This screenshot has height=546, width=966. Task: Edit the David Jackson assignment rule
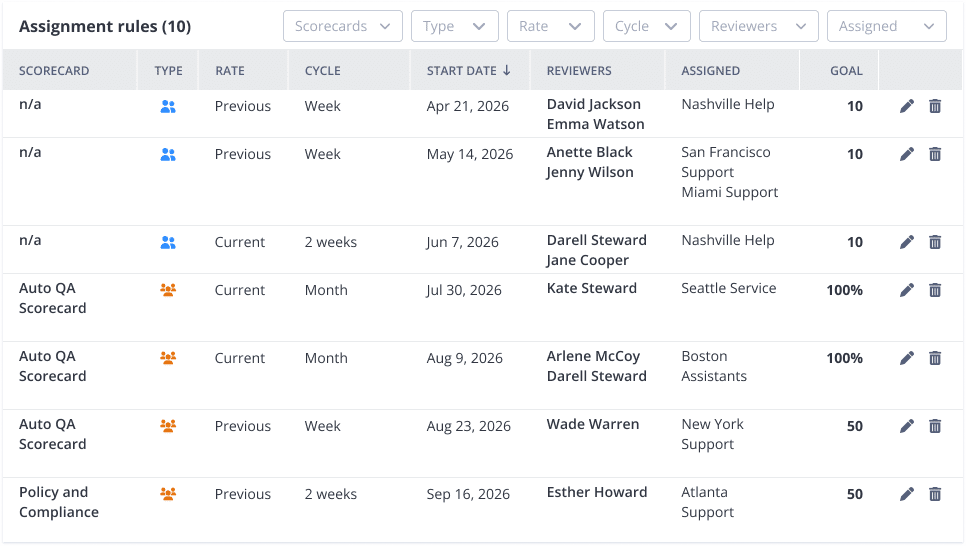(x=907, y=106)
